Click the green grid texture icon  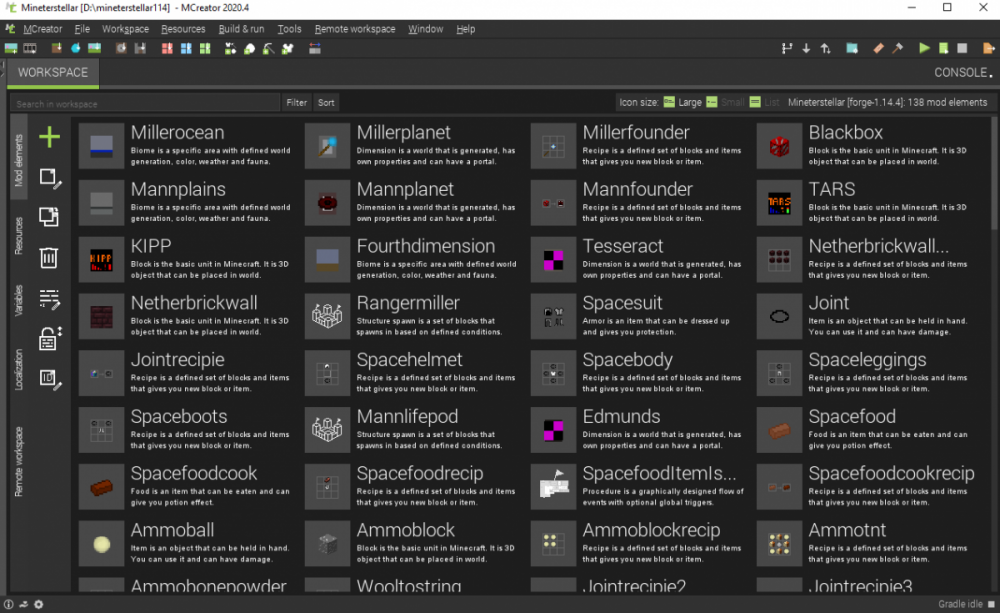pyautogui.click(x=205, y=48)
